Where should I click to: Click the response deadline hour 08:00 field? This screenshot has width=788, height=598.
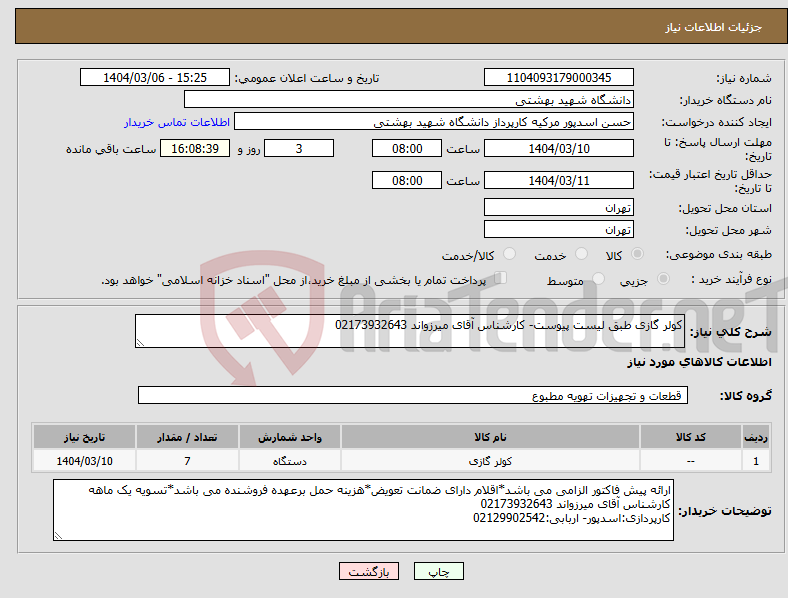[x=407, y=148]
